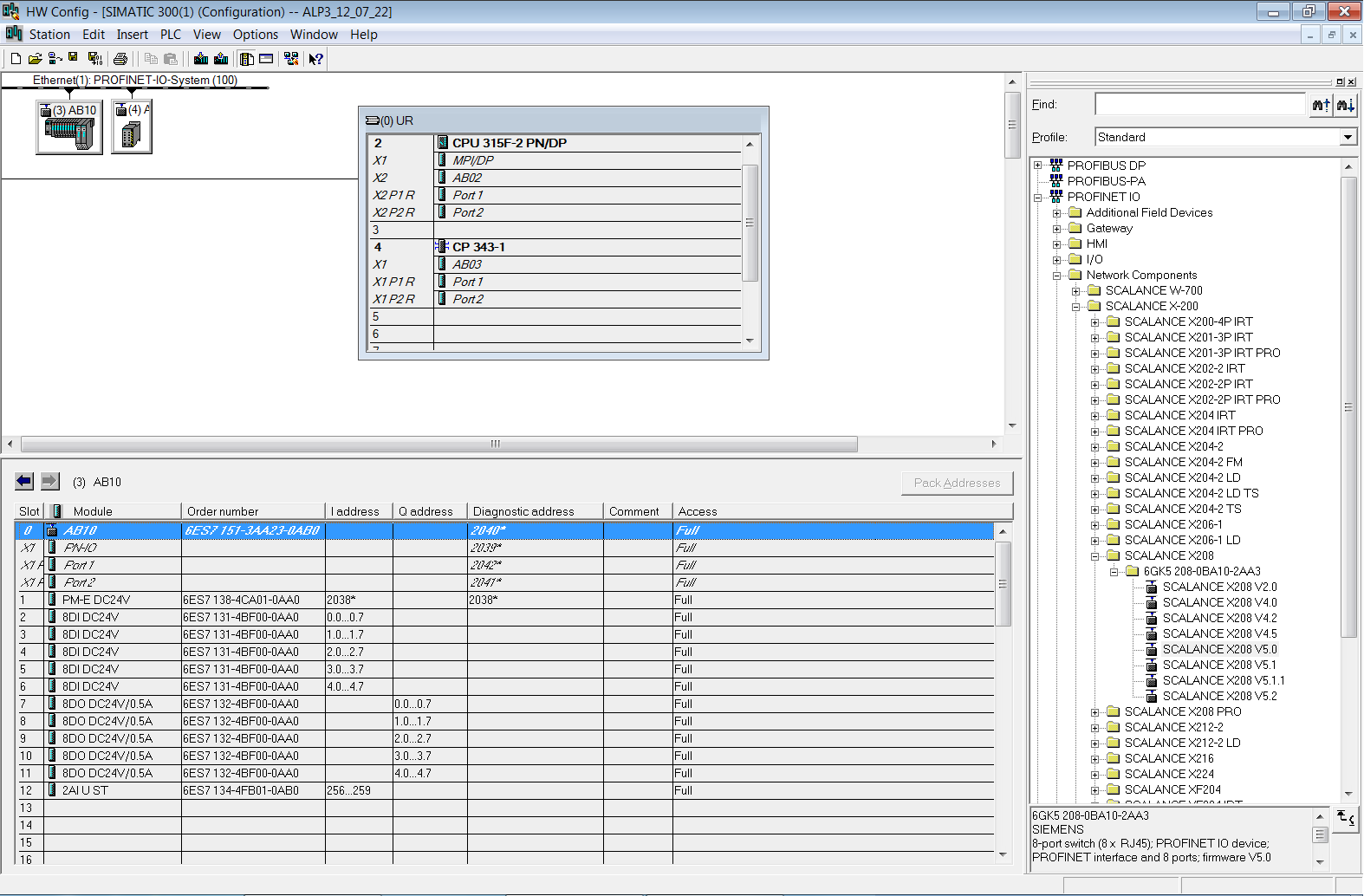Expand the SCALANCE X208 PRO folder
Image resolution: width=1364 pixels, height=896 pixels.
coord(1094,712)
